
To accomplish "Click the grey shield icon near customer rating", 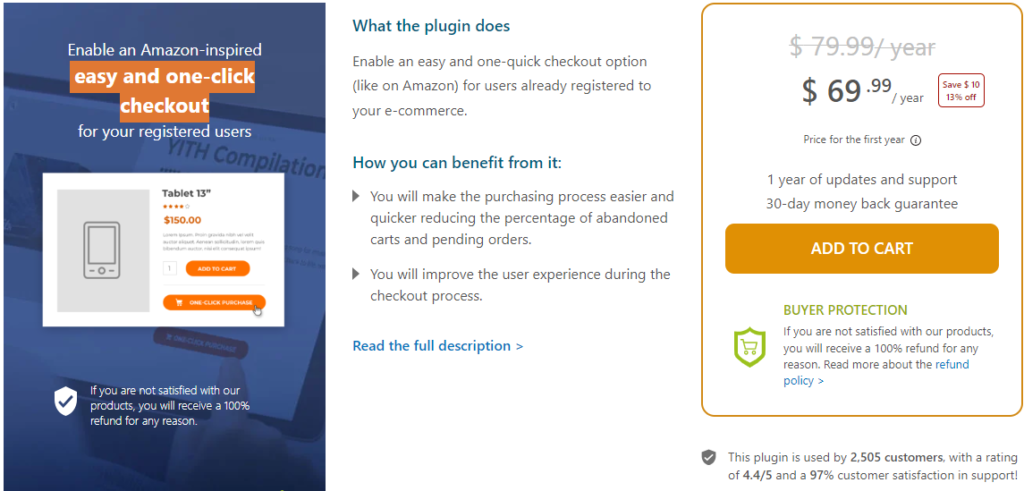I will (709, 457).
